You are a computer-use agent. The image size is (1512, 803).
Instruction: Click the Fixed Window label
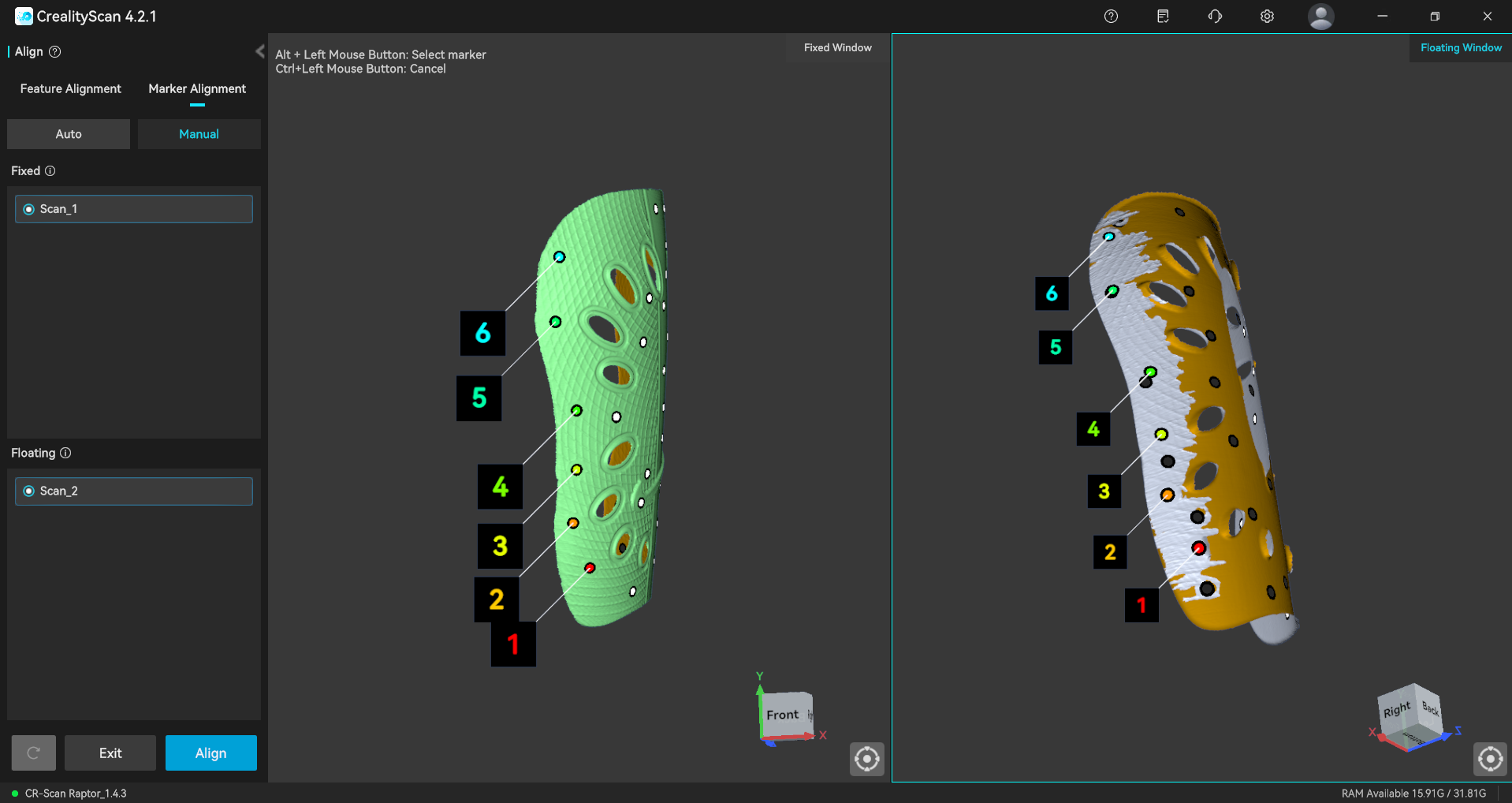pos(838,48)
